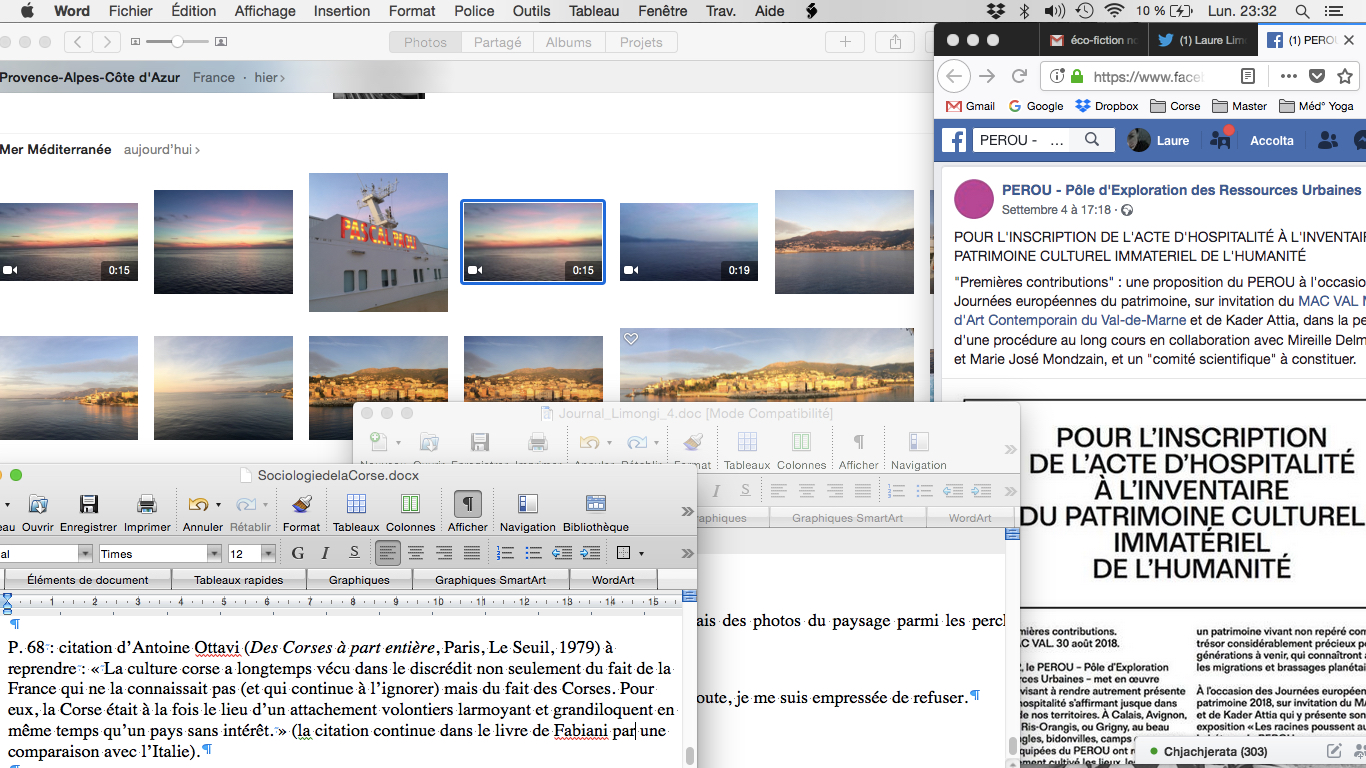The height and width of the screenshot is (768, 1366).
Task: Click the Enregistrer (save) floppy disk icon
Action: [x=88, y=504]
